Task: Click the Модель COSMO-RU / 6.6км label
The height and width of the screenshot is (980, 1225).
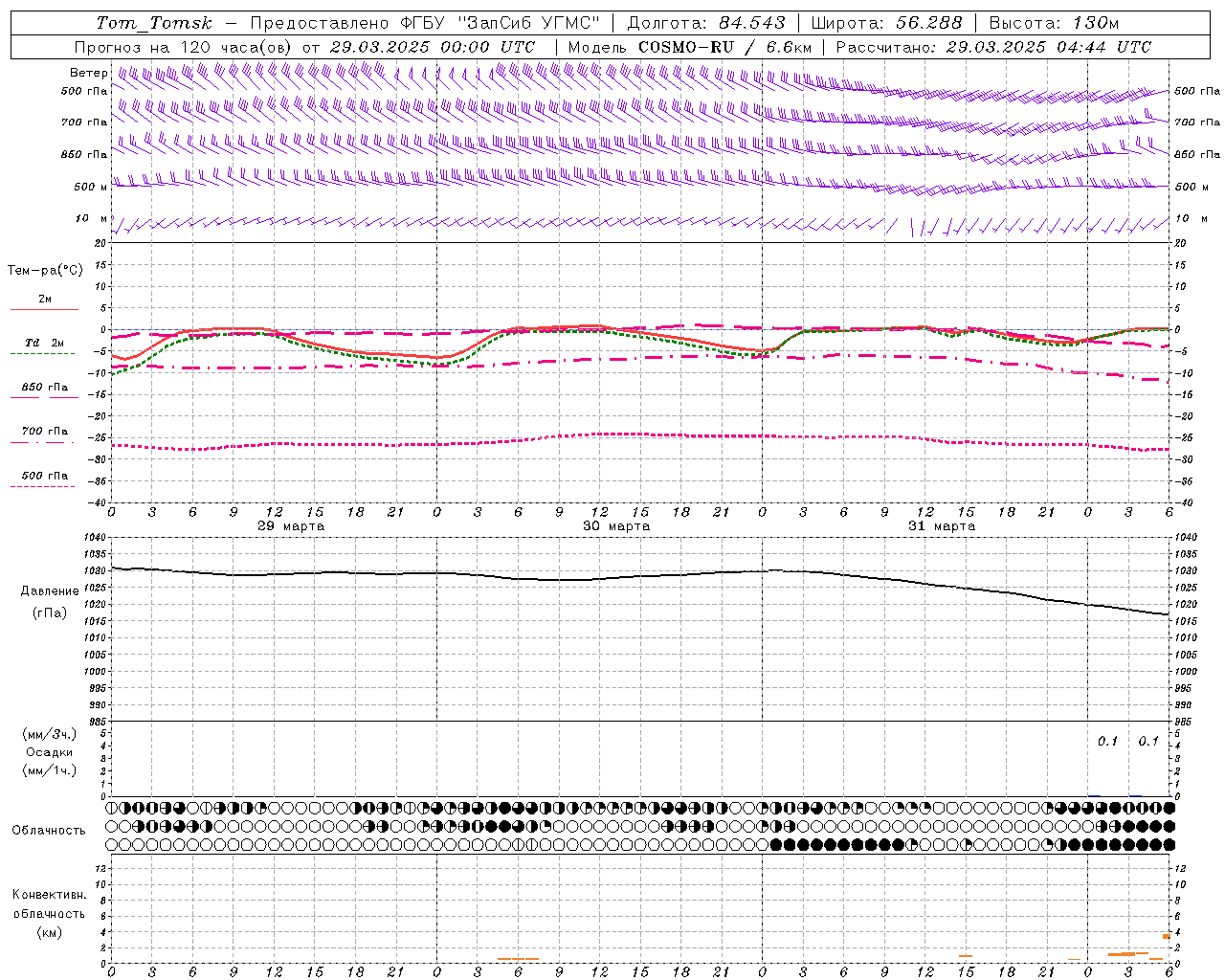Action: coord(689,47)
